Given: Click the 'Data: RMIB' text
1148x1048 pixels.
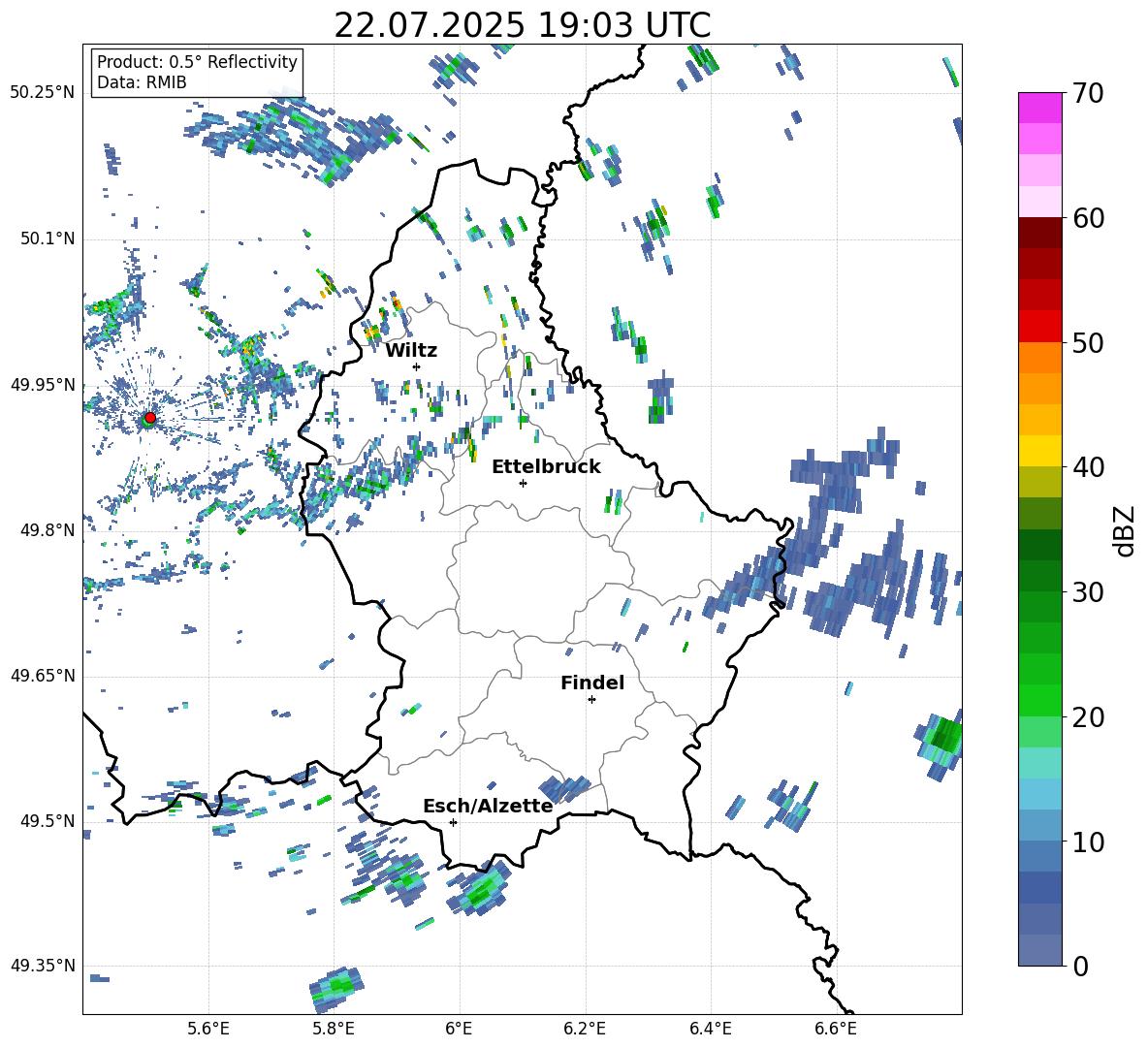Looking at the screenshot, I should click(x=142, y=82).
